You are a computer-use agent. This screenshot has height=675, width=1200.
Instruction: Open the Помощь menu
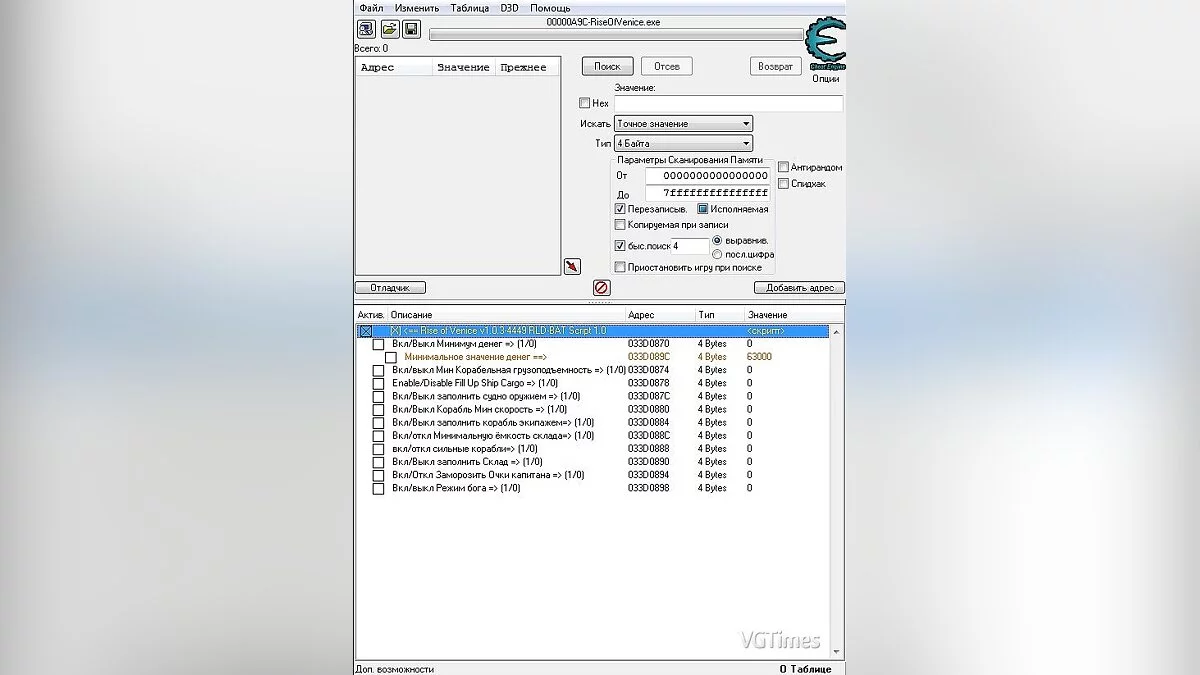(550, 8)
